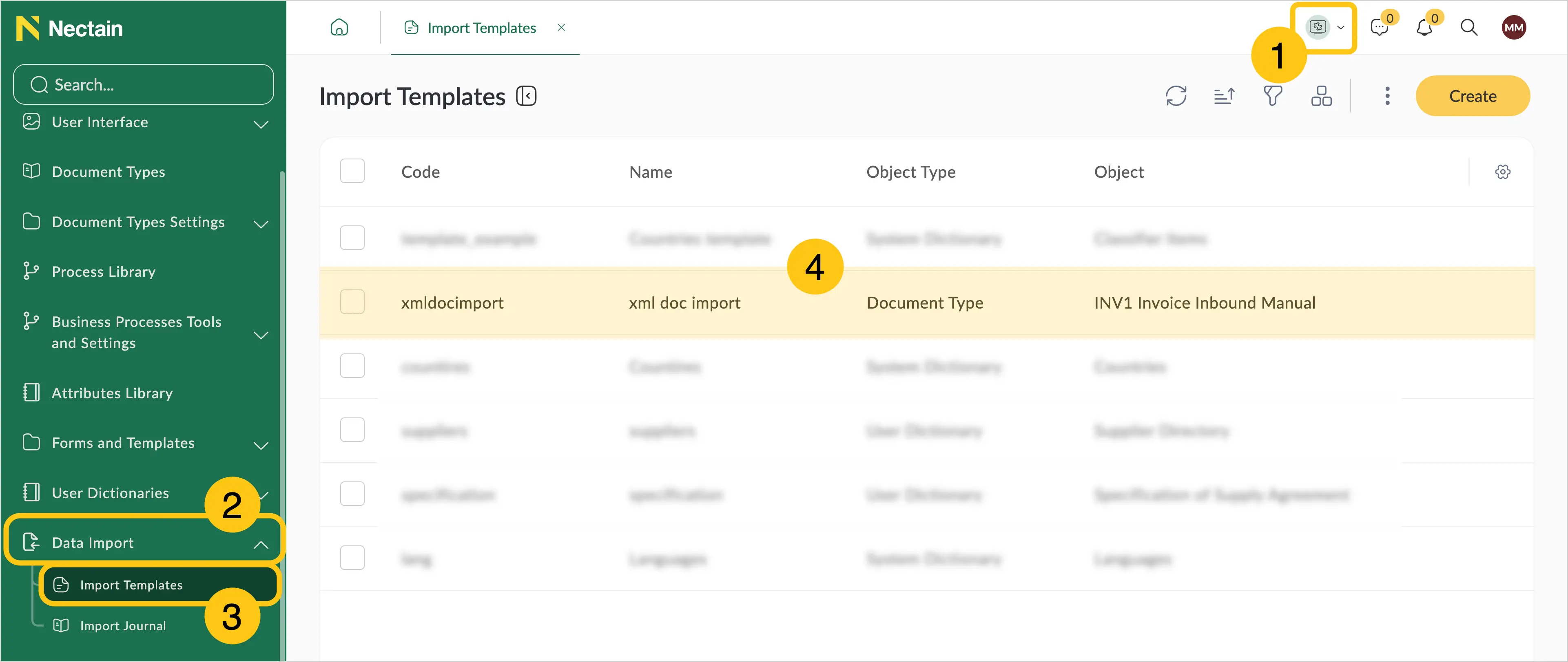1568x662 pixels.
Task: Open the chat messages icon
Action: pos(1379,27)
